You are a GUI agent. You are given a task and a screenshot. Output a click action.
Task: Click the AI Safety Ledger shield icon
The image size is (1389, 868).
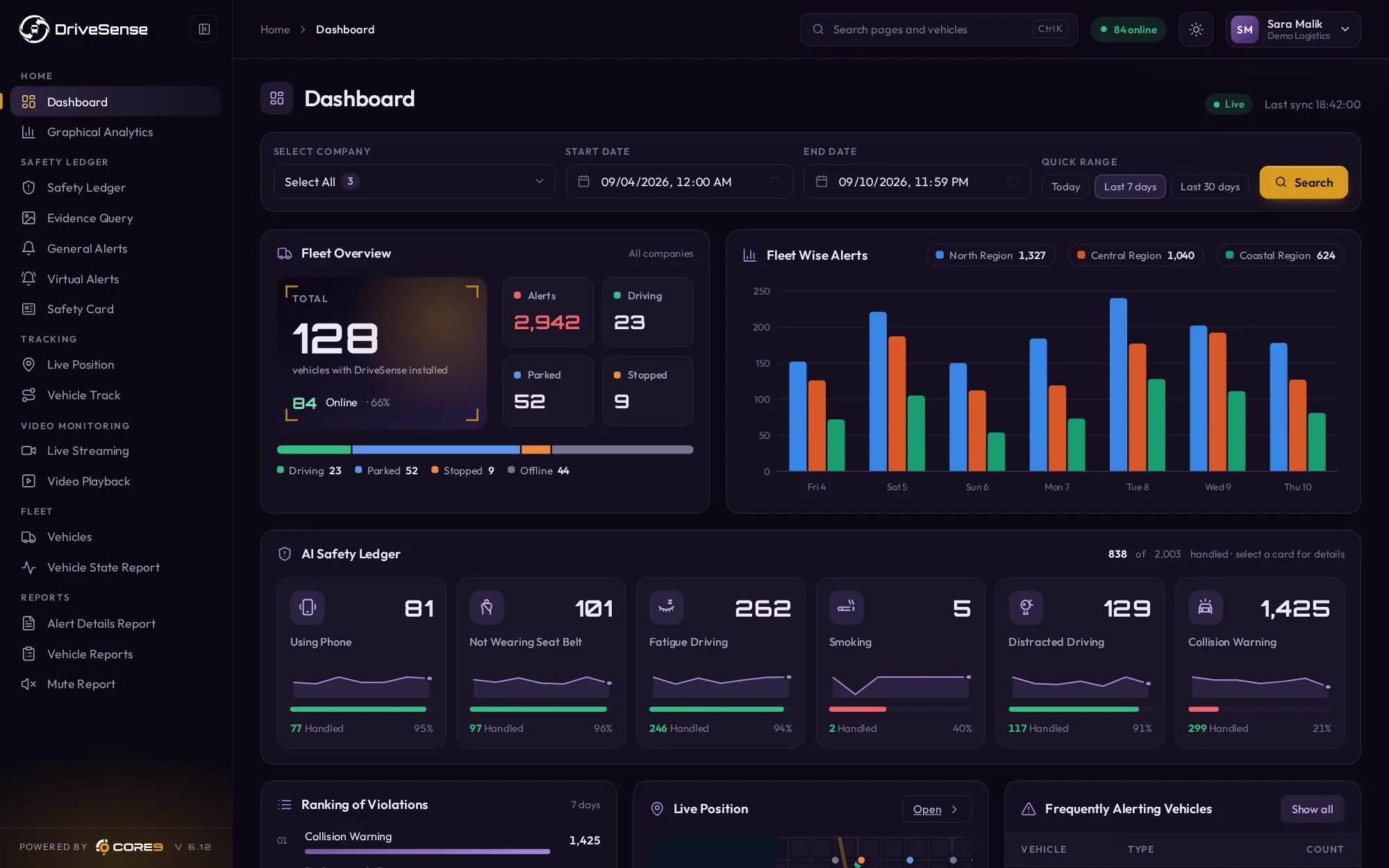tap(285, 553)
